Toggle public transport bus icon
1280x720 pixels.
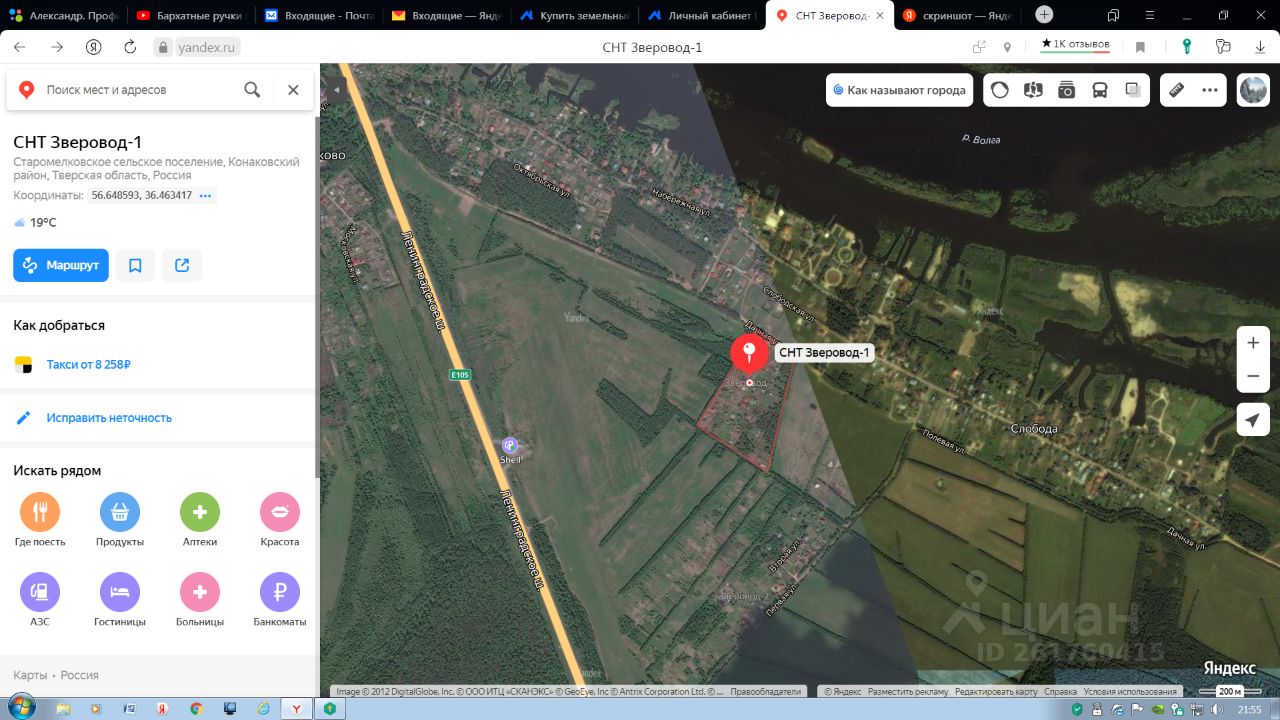(x=1100, y=90)
